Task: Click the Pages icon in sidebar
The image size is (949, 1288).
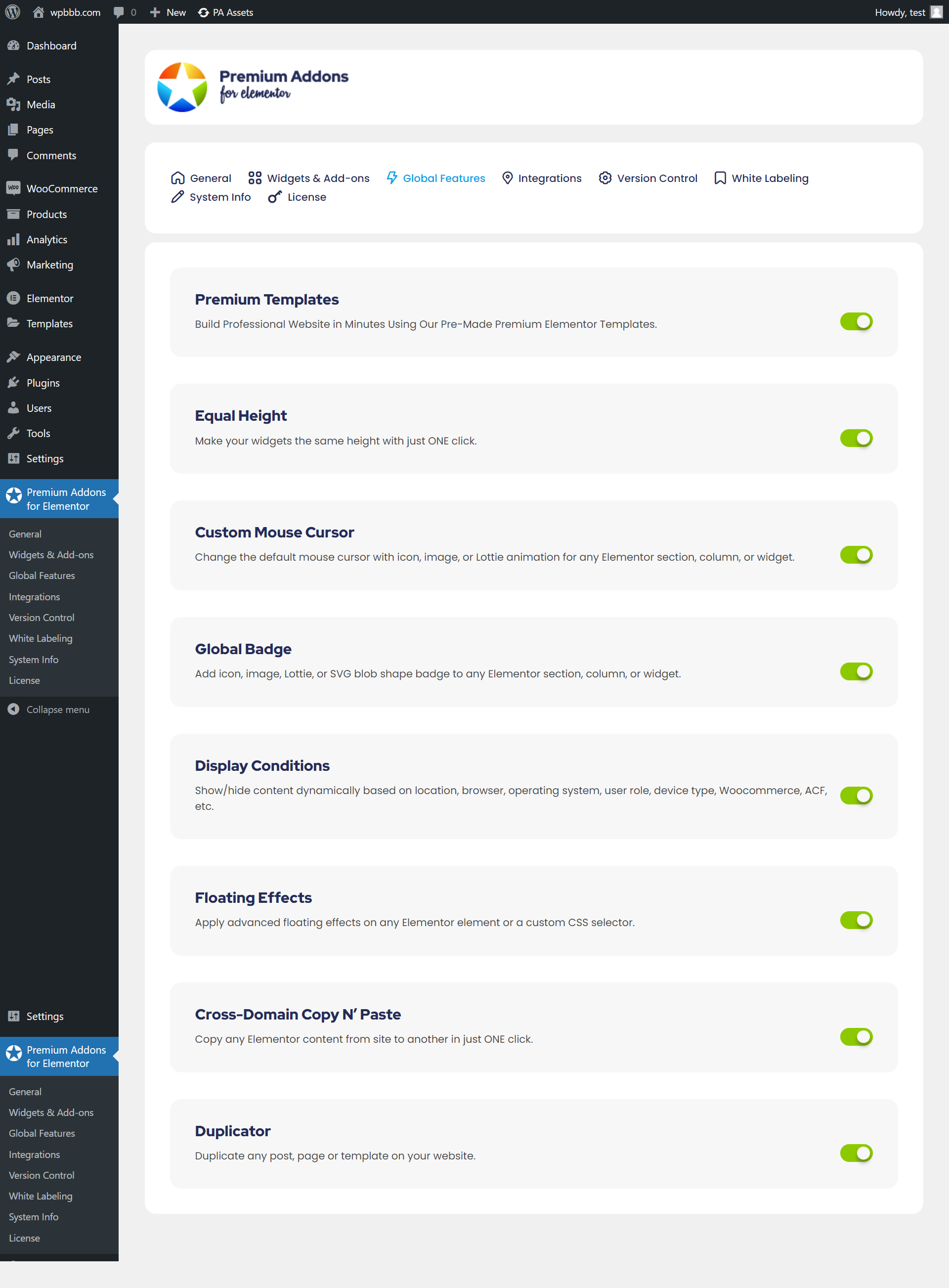Action: pyautogui.click(x=14, y=130)
